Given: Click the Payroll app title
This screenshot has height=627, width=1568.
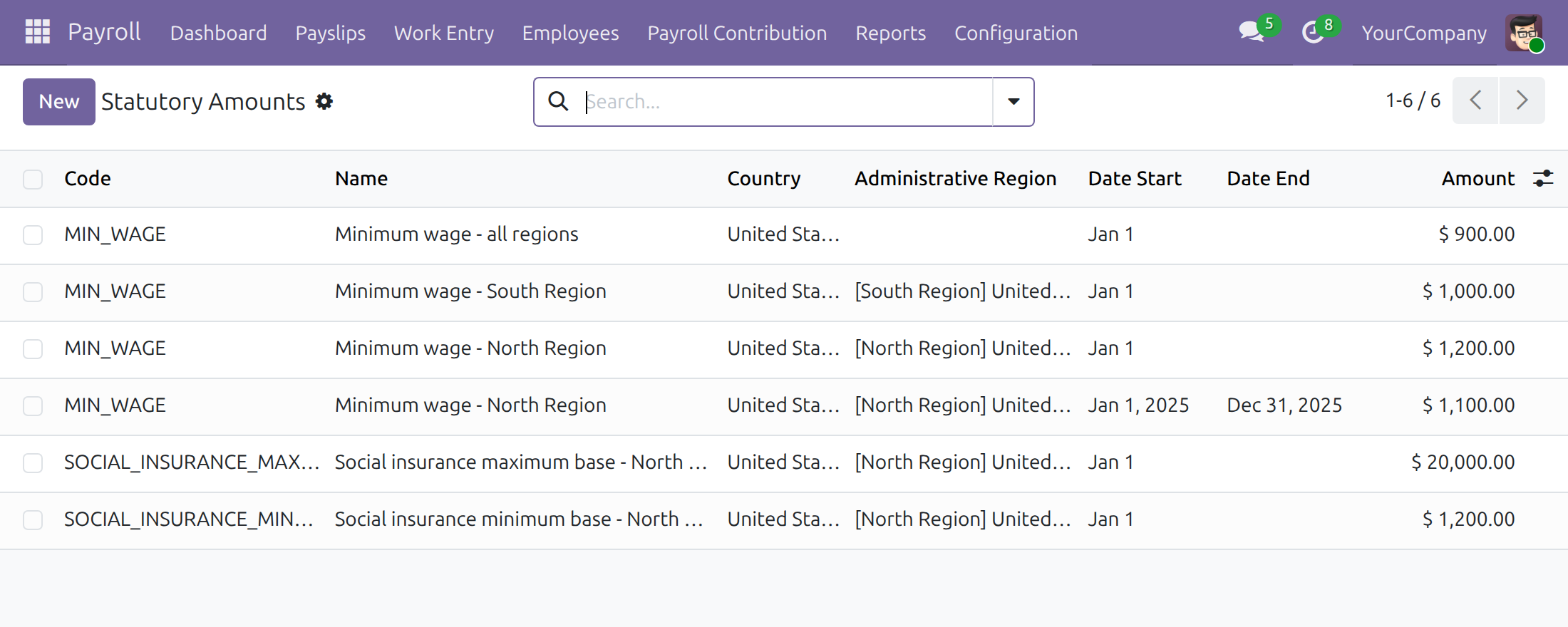Looking at the screenshot, I should 104,32.
